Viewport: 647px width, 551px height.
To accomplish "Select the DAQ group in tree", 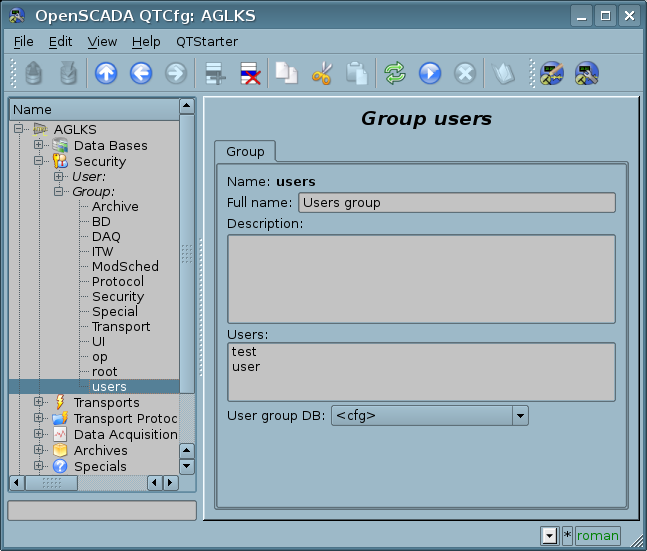I will tap(106, 236).
